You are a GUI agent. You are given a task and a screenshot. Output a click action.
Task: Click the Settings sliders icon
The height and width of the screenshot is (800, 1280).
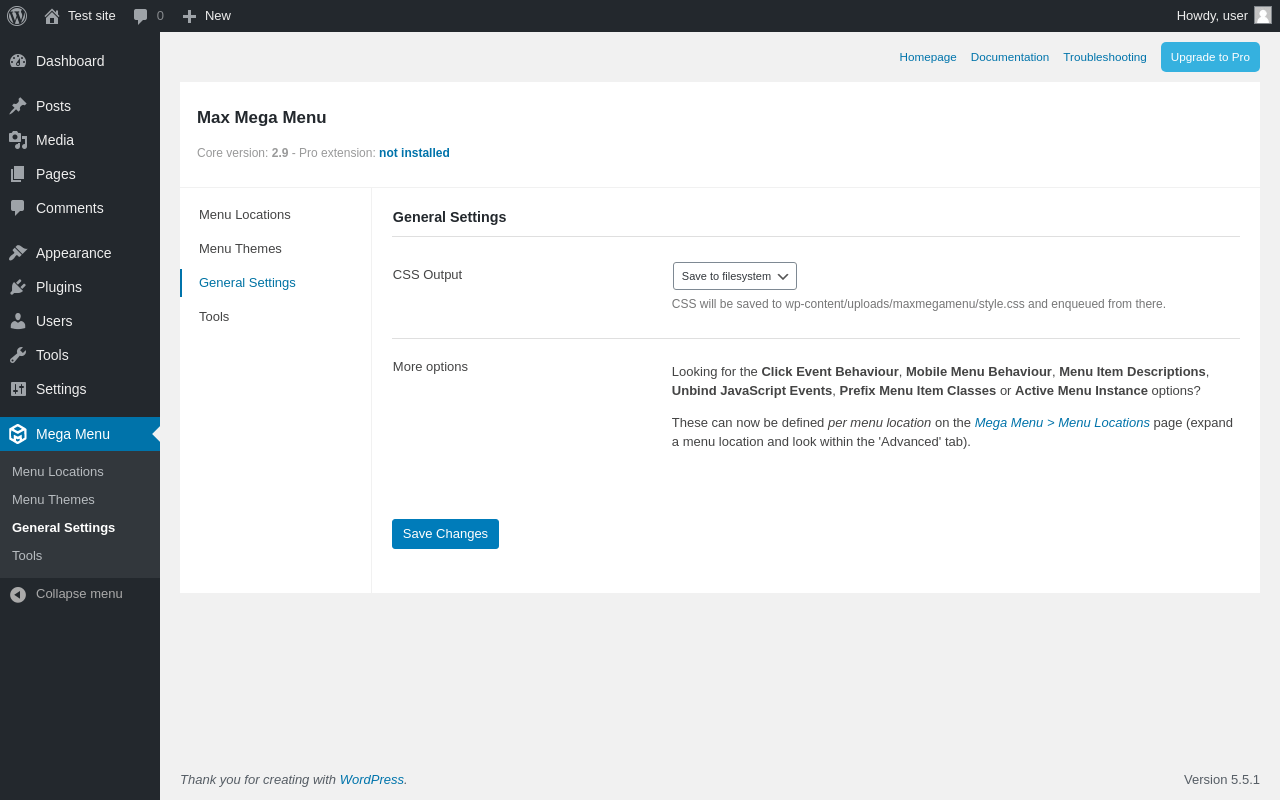18,389
